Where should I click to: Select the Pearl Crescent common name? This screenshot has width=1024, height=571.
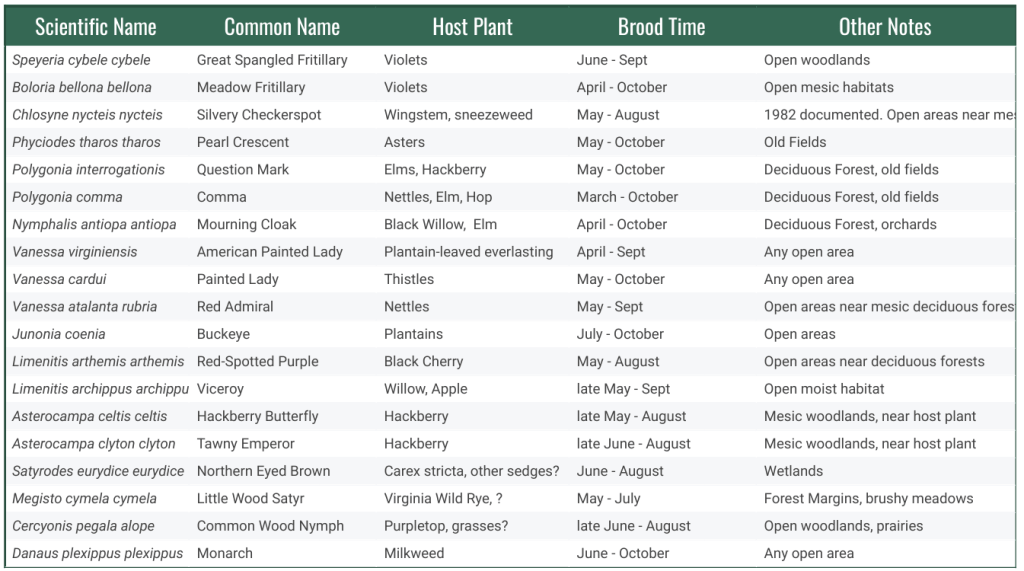pyautogui.click(x=243, y=142)
